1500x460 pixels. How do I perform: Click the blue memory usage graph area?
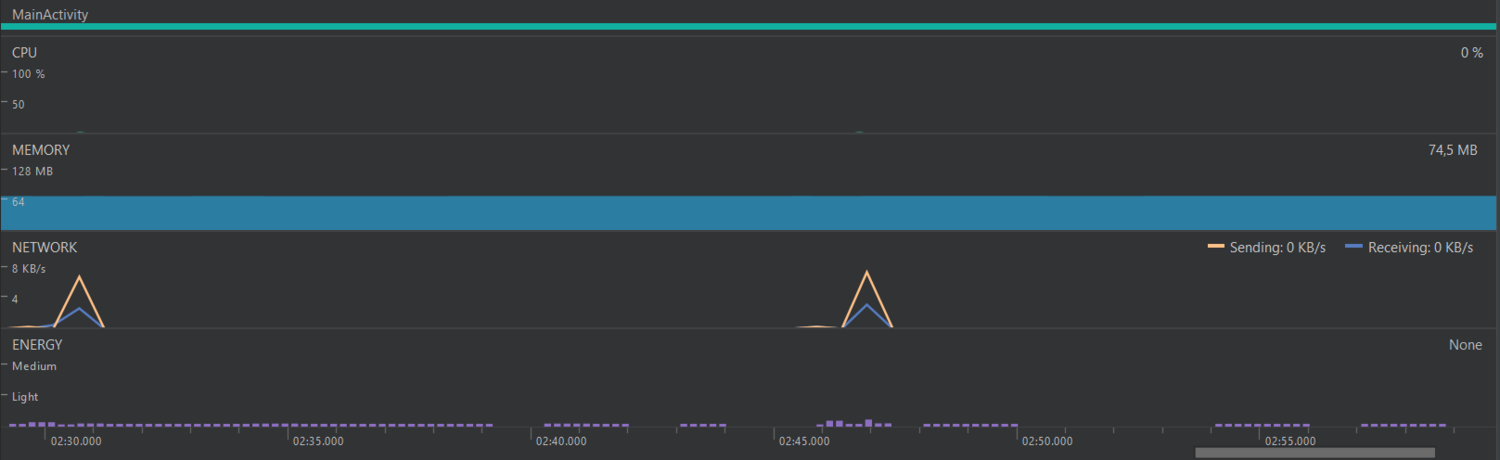(x=750, y=213)
